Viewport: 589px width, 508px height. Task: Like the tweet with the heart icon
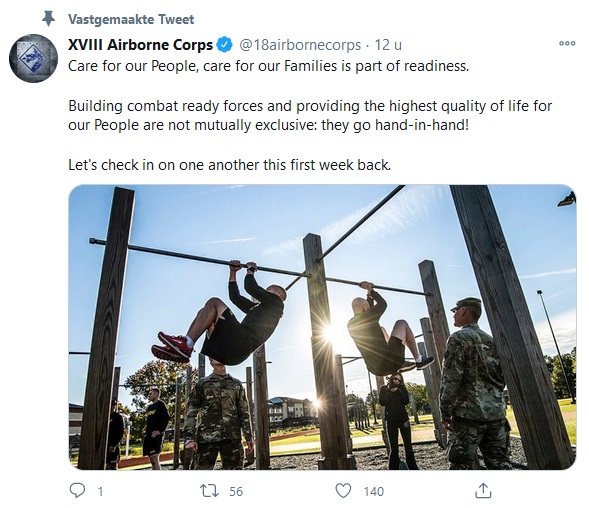[x=343, y=491]
